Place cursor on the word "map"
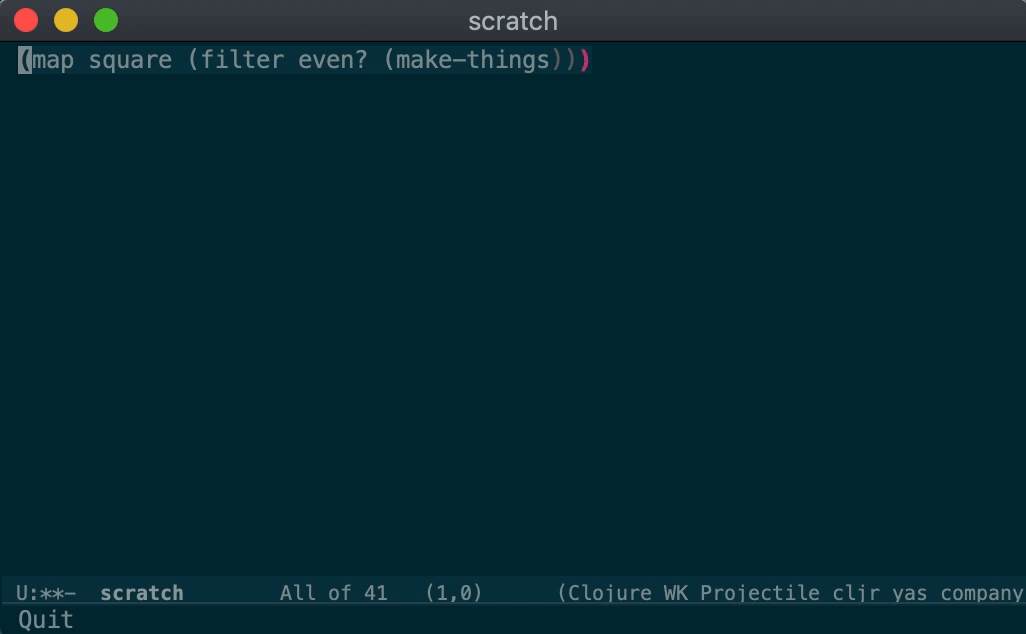1026x634 pixels. click(x=53, y=60)
